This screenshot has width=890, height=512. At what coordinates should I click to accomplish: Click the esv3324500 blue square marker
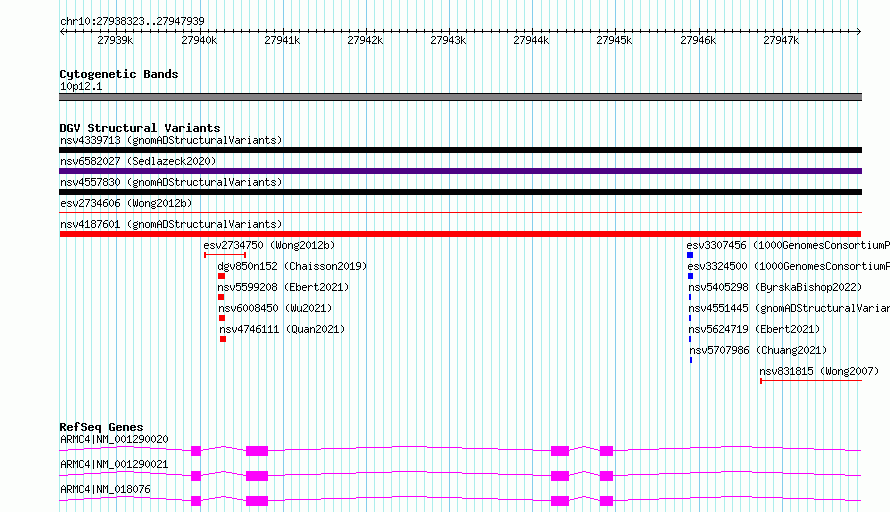(x=691, y=276)
